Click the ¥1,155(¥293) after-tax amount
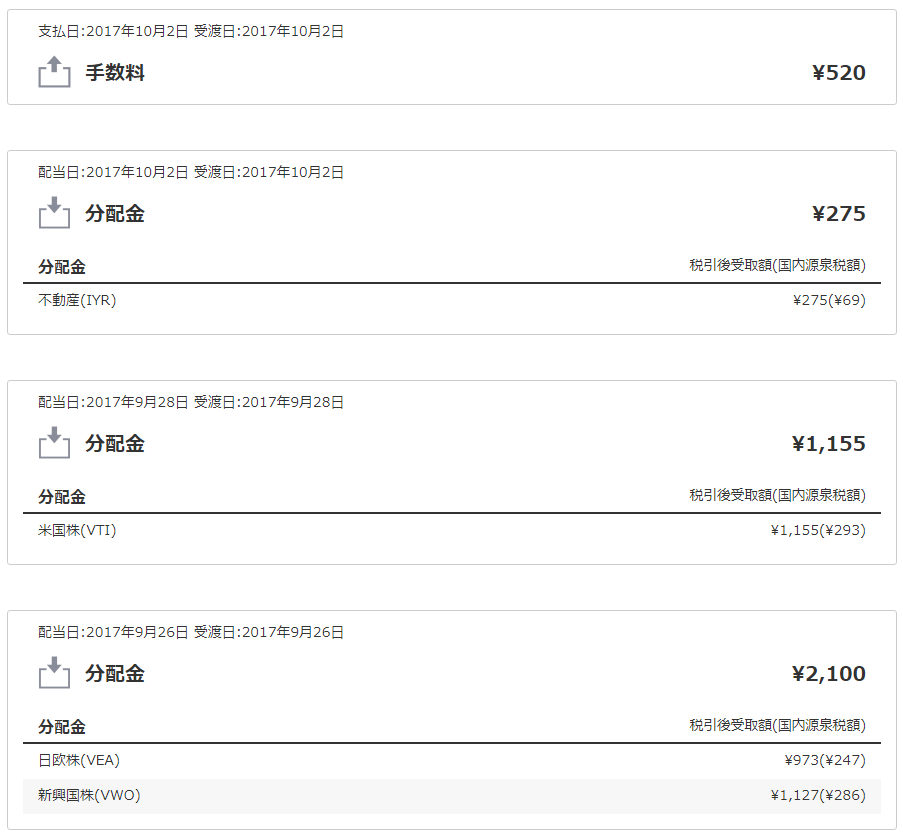903x839 pixels. click(817, 530)
